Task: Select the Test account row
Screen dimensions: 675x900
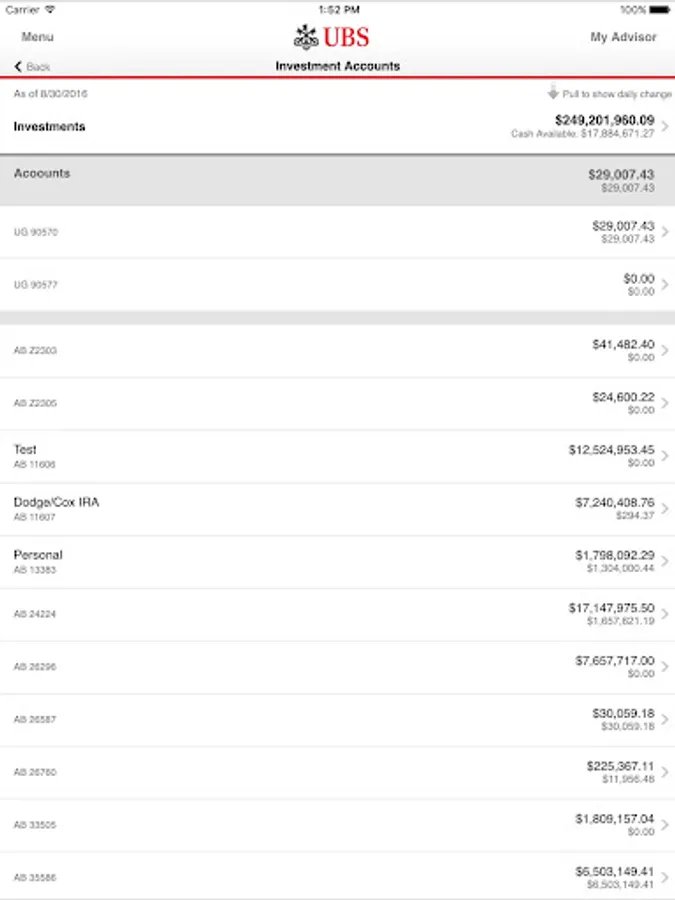Action: (x=338, y=456)
